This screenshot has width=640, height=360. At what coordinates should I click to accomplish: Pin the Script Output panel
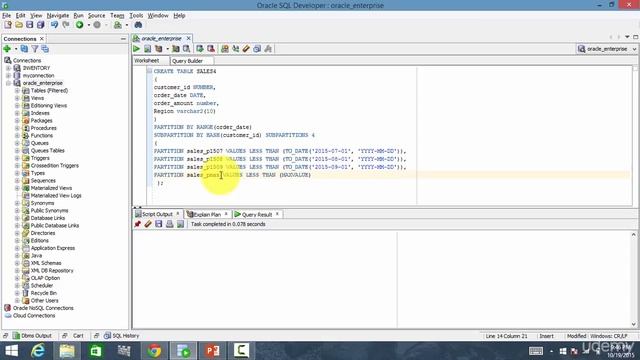(138, 224)
